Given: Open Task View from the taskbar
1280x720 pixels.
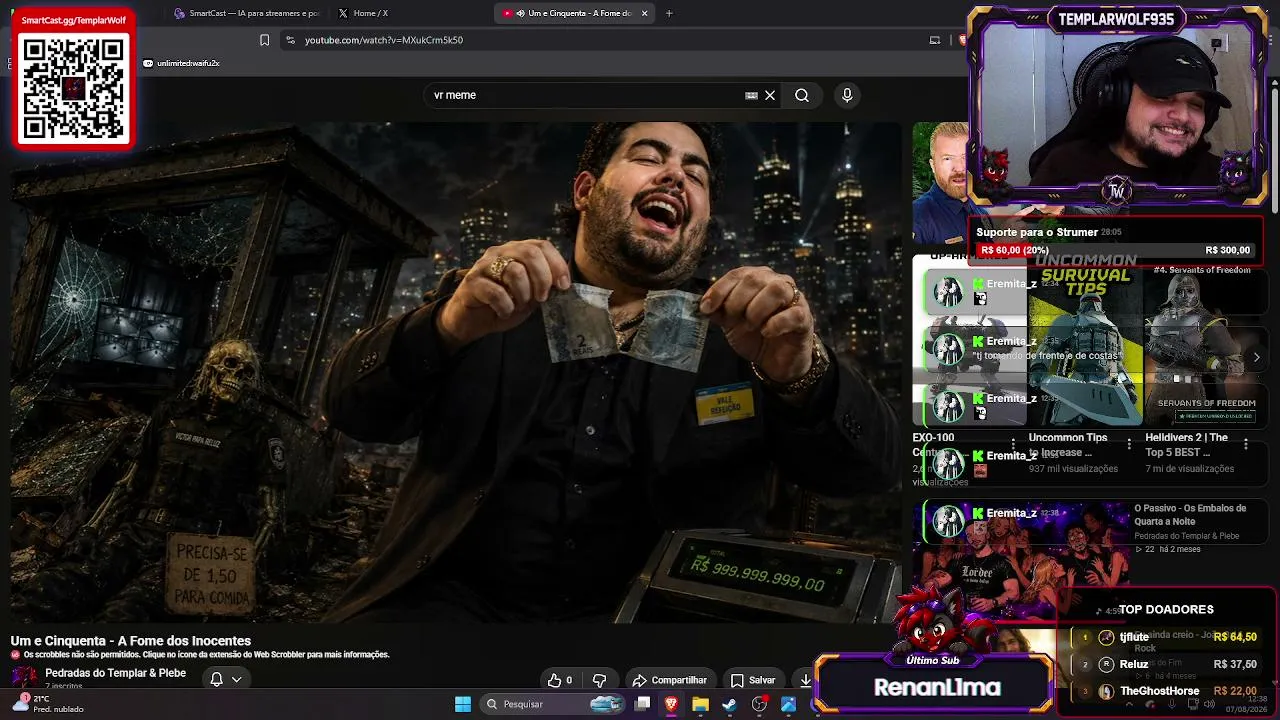Looking at the screenshot, I should pyautogui.click(x=643, y=704).
